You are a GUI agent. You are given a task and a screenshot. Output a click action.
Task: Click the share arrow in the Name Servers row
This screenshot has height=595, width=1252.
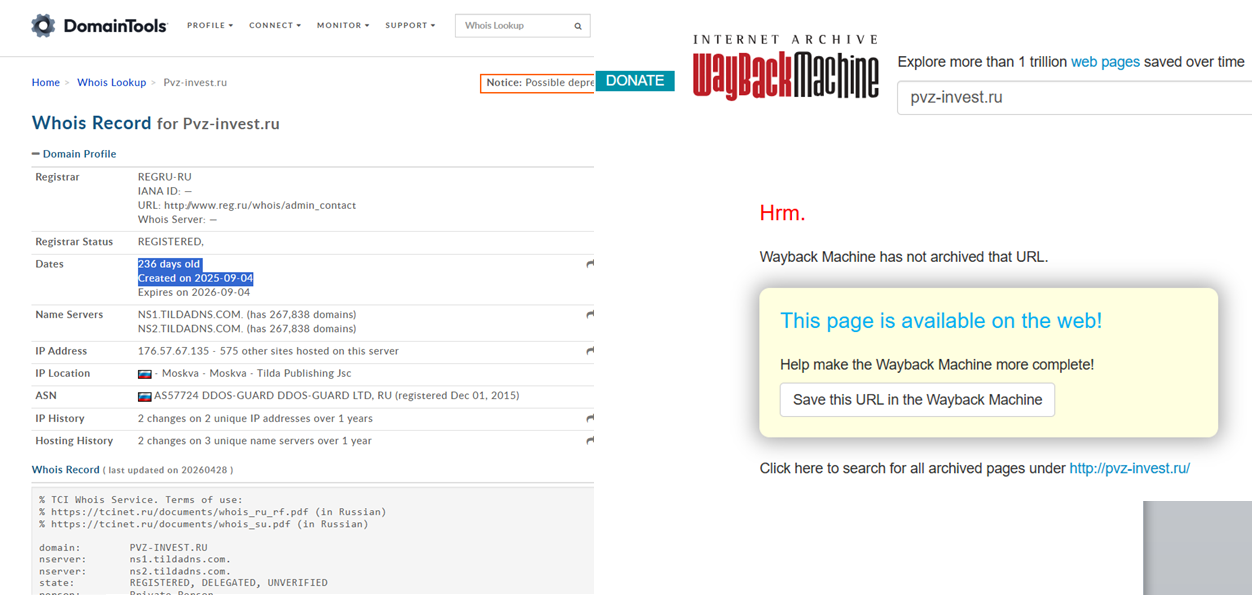point(590,314)
